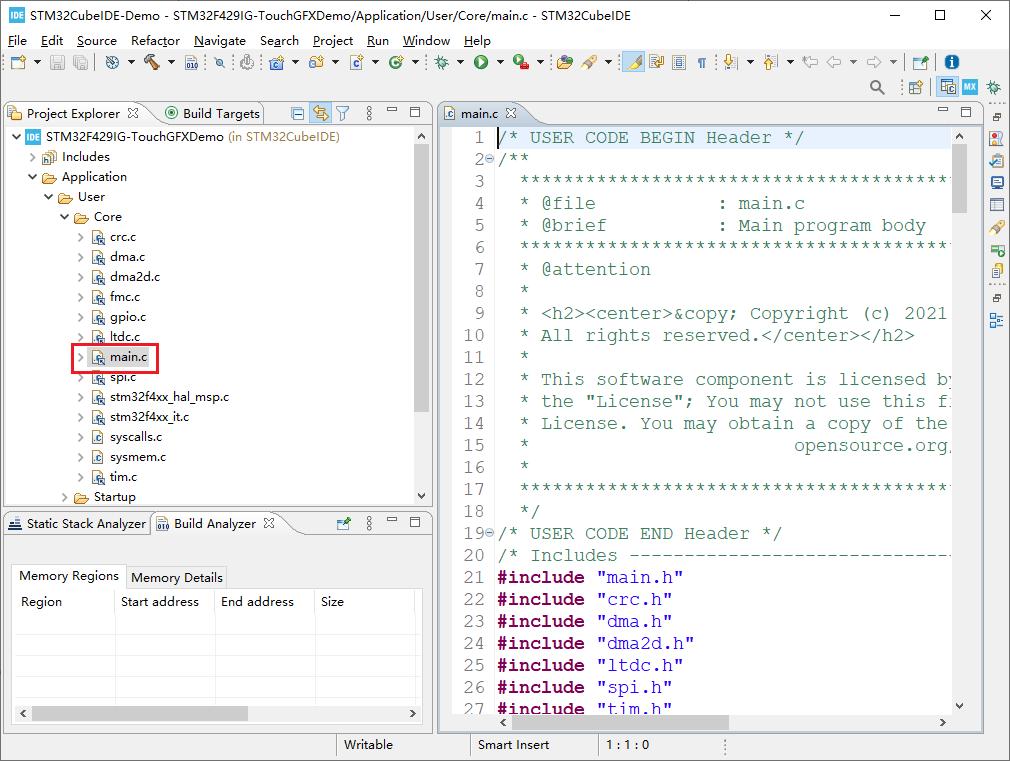1010x761 pixels.
Task: Toggle Link with Editor in Project Explorer
Action: point(319,113)
